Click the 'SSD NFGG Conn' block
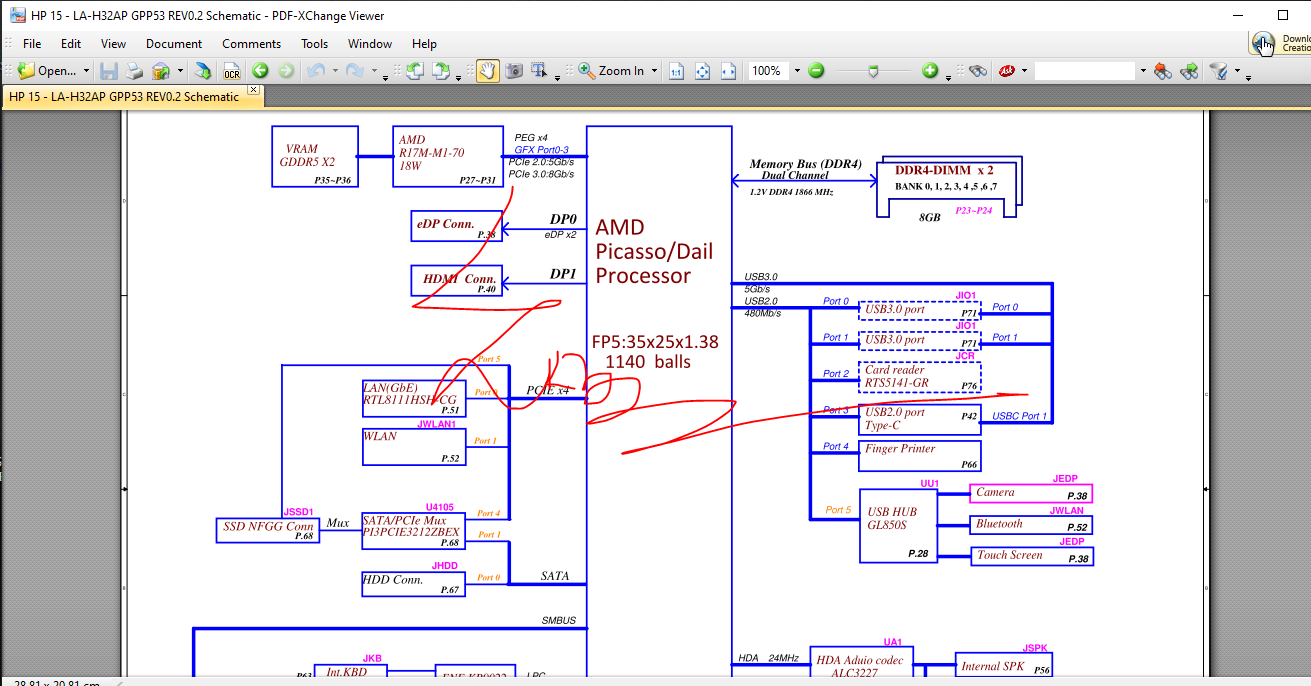Image resolution: width=1311 pixels, height=686 pixels. pyautogui.click(x=268, y=530)
